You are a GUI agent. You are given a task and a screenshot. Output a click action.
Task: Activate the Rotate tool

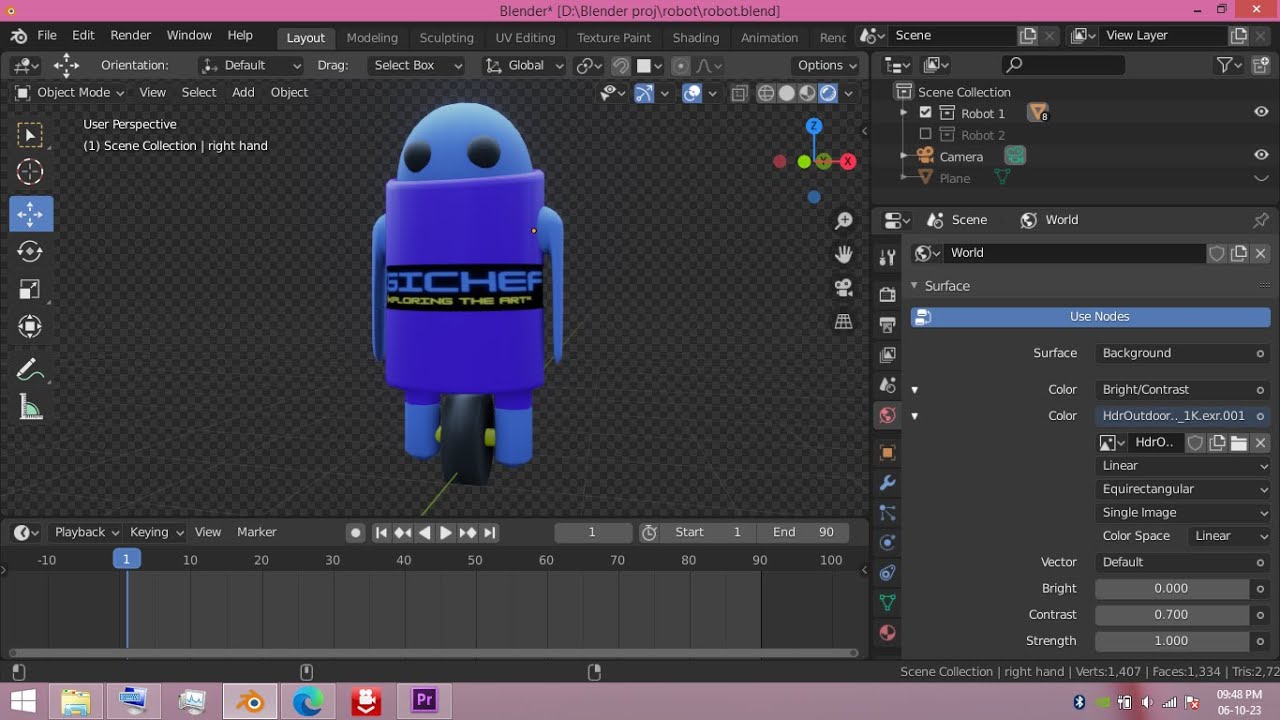[x=30, y=252]
